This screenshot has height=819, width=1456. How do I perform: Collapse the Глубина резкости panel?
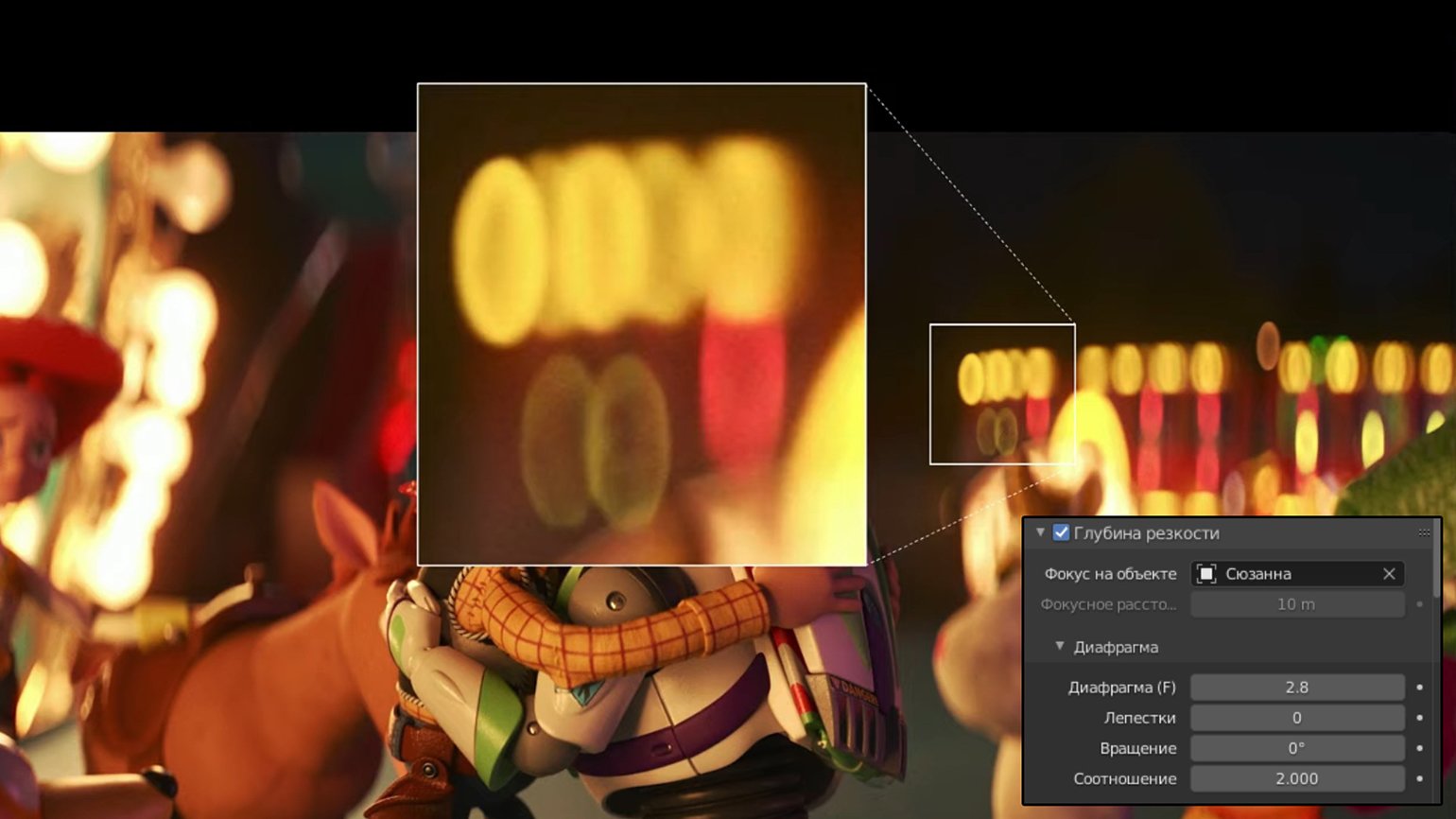click(1040, 532)
